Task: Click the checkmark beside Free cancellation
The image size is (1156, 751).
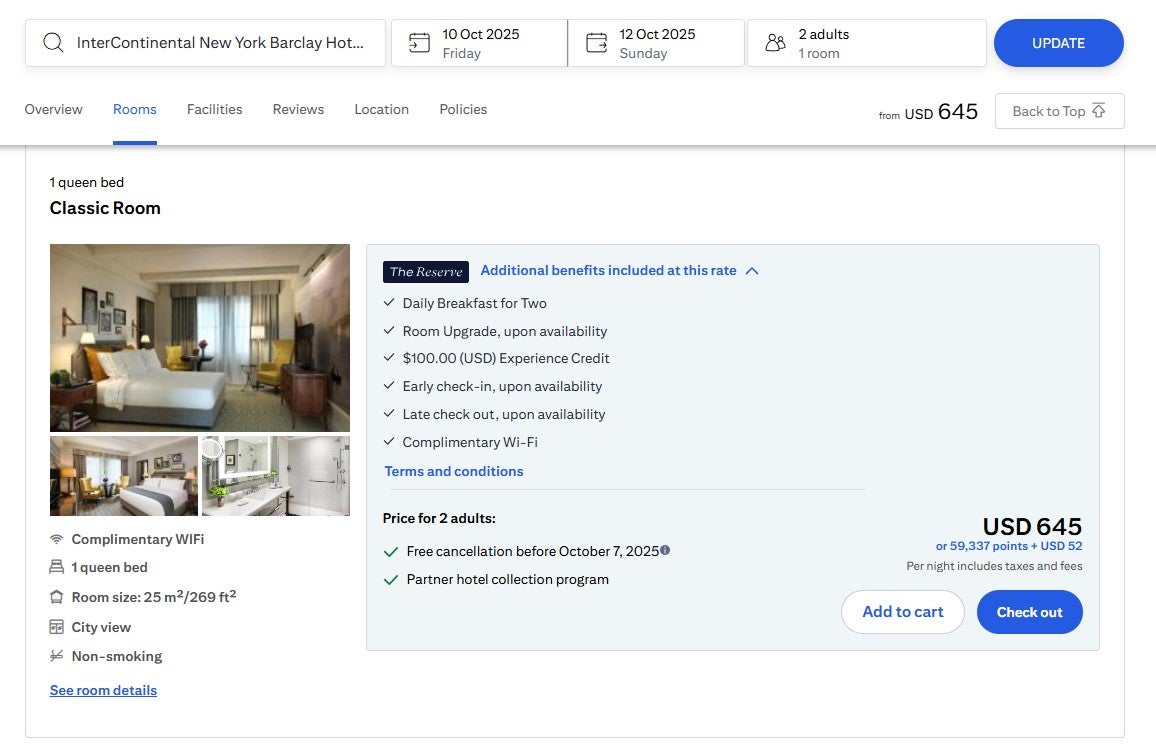Action: (391, 551)
